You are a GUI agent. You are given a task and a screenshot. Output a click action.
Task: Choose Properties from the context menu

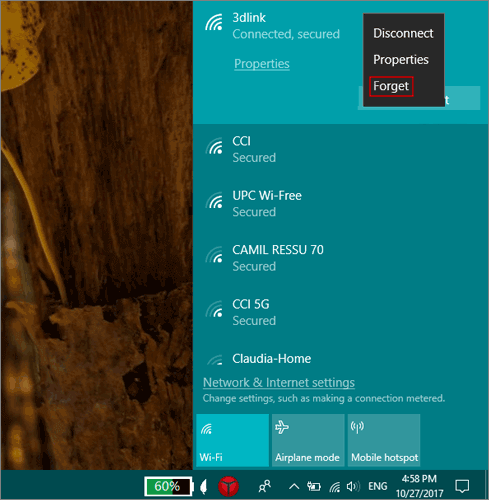401,60
